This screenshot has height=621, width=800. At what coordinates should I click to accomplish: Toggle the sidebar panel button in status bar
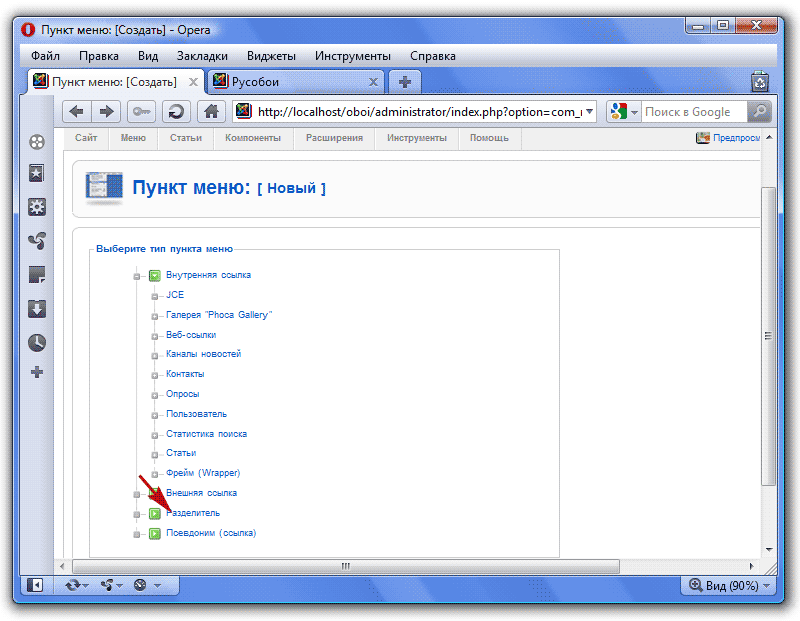click(x=35, y=585)
